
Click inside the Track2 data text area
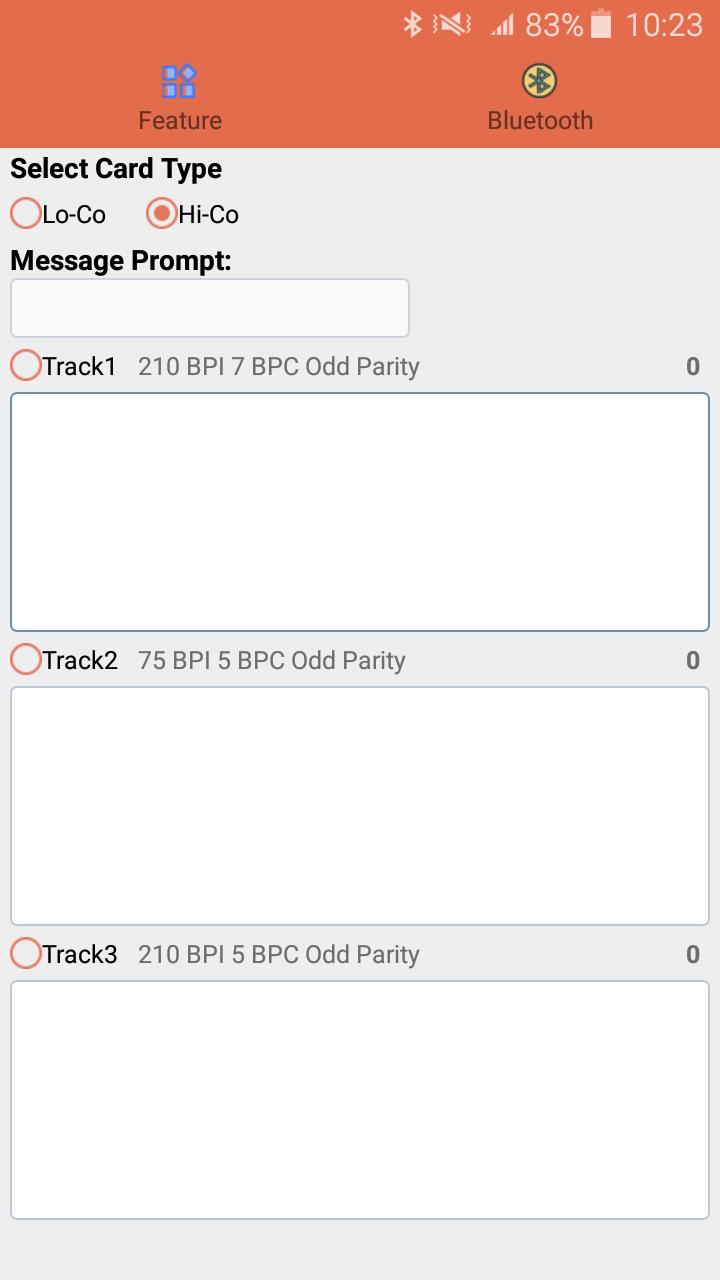pos(360,806)
